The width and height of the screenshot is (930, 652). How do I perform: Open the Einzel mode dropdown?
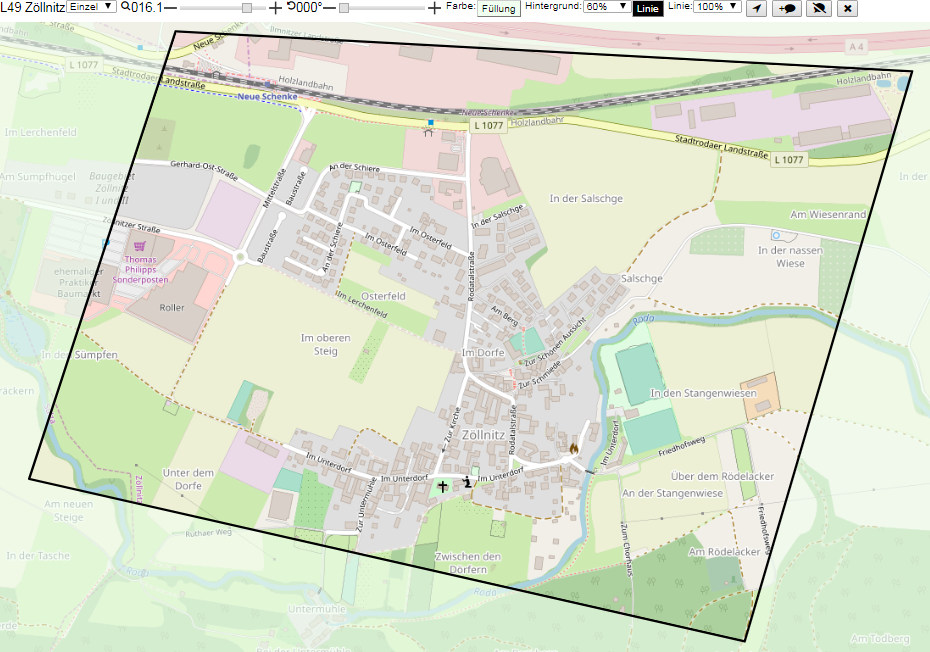(91, 7)
